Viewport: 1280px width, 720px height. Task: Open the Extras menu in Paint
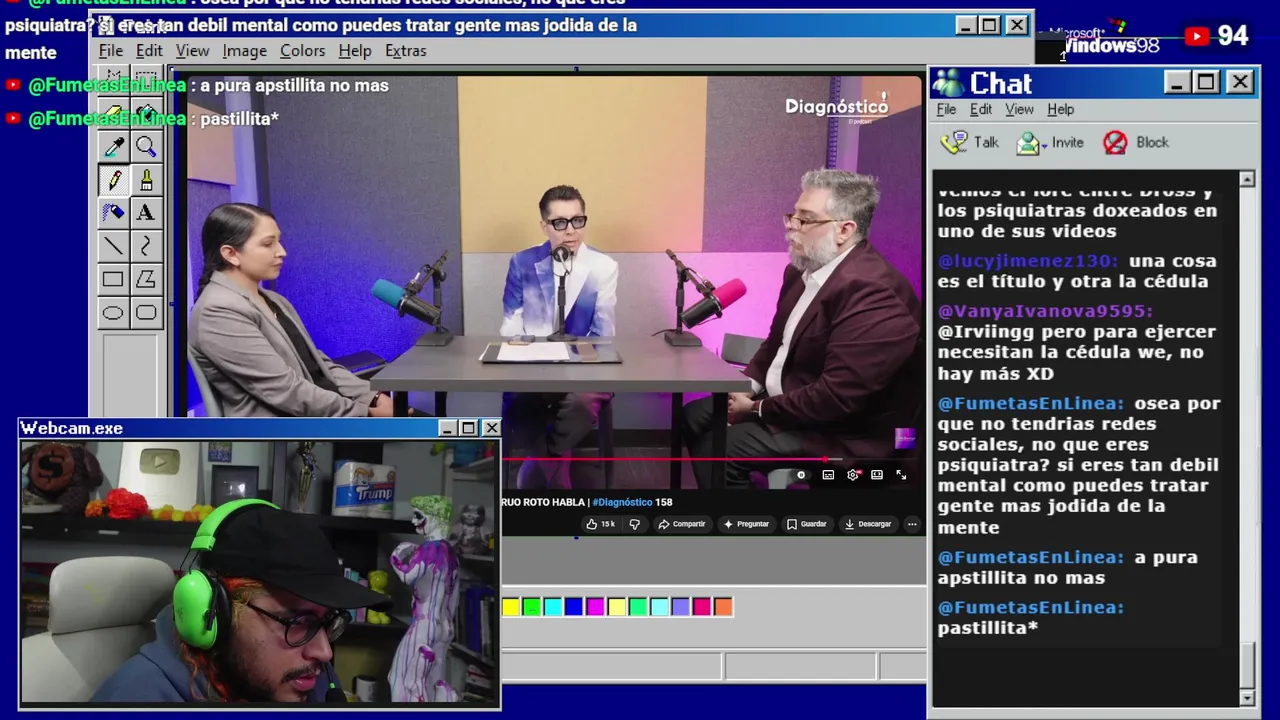(405, 51)
